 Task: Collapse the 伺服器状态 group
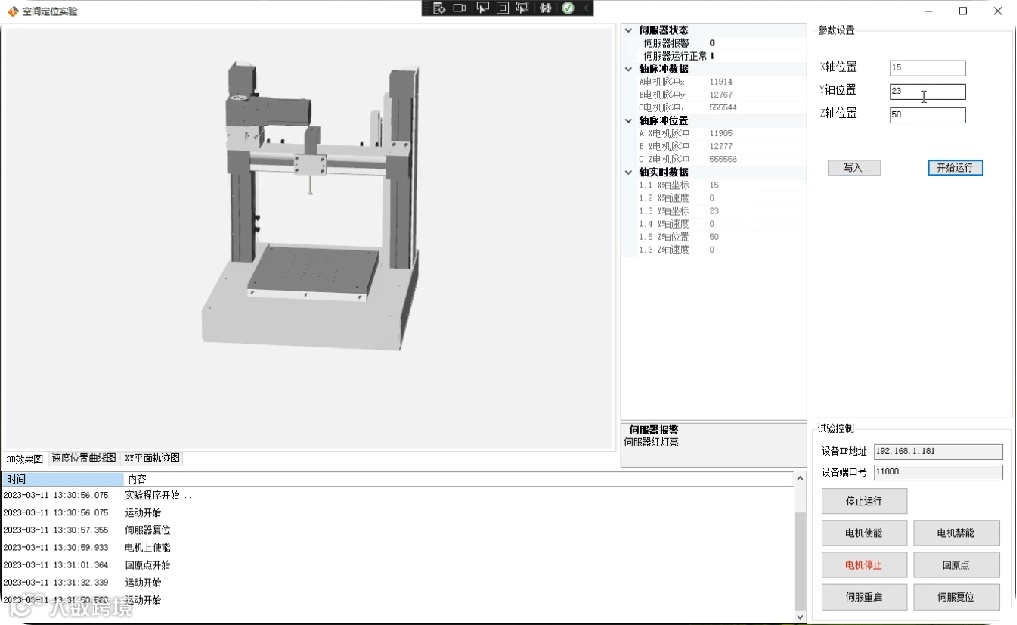click(x=628, y=30)
